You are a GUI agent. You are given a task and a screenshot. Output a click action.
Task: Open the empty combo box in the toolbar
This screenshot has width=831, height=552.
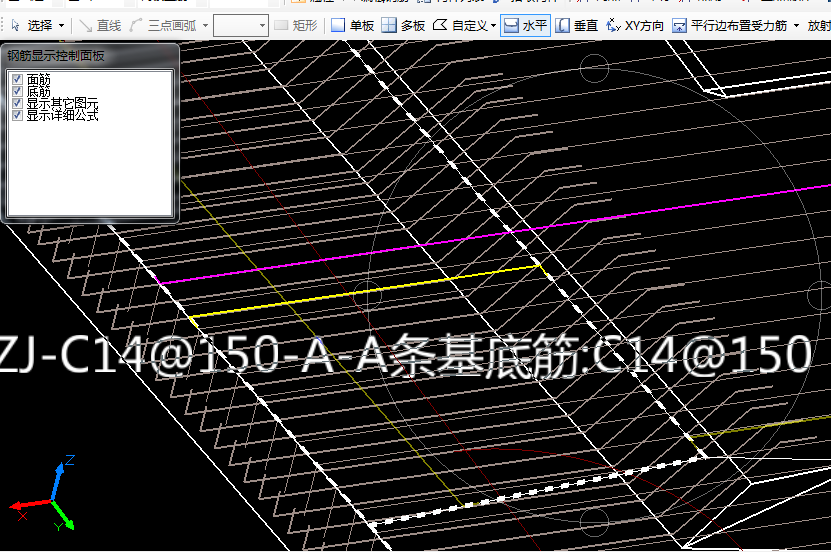click(241, 25)
